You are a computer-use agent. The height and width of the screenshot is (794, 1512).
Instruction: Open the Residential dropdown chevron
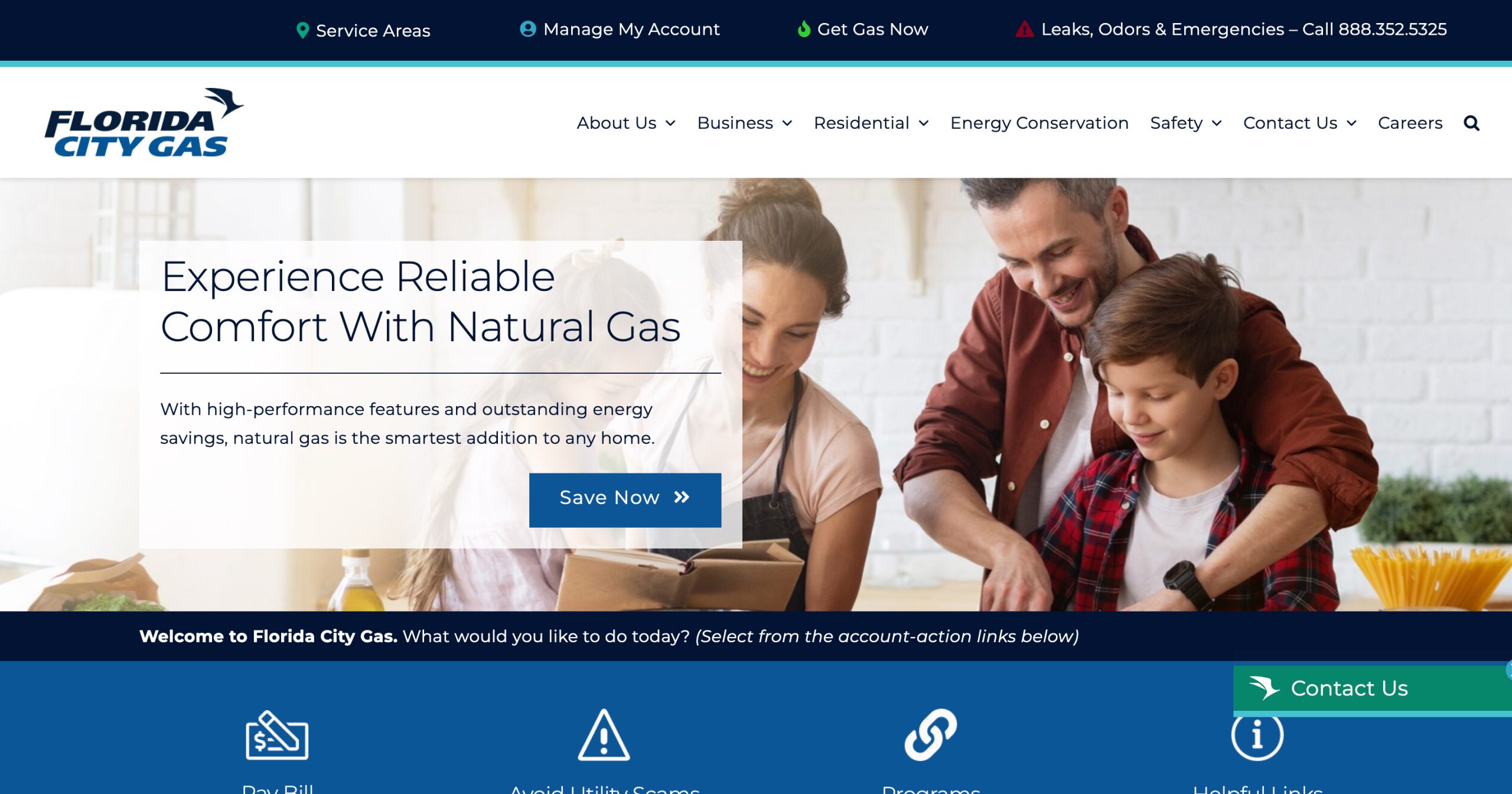click(924, 123)
